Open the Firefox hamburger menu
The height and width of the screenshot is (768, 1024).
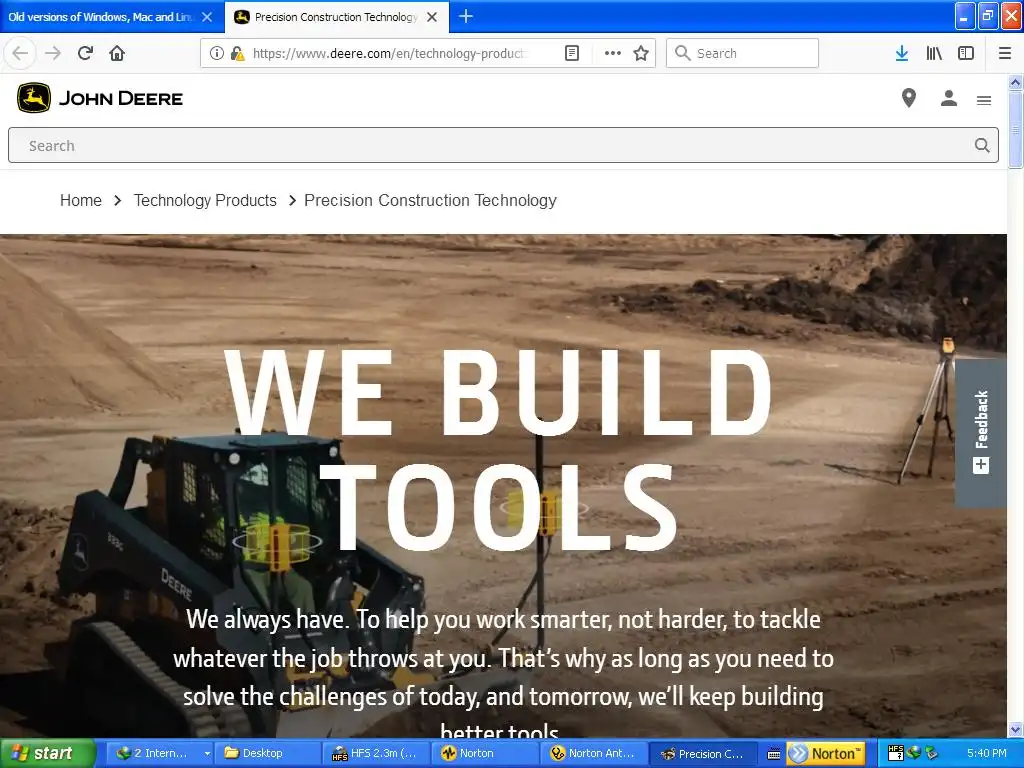[1004, 53]
